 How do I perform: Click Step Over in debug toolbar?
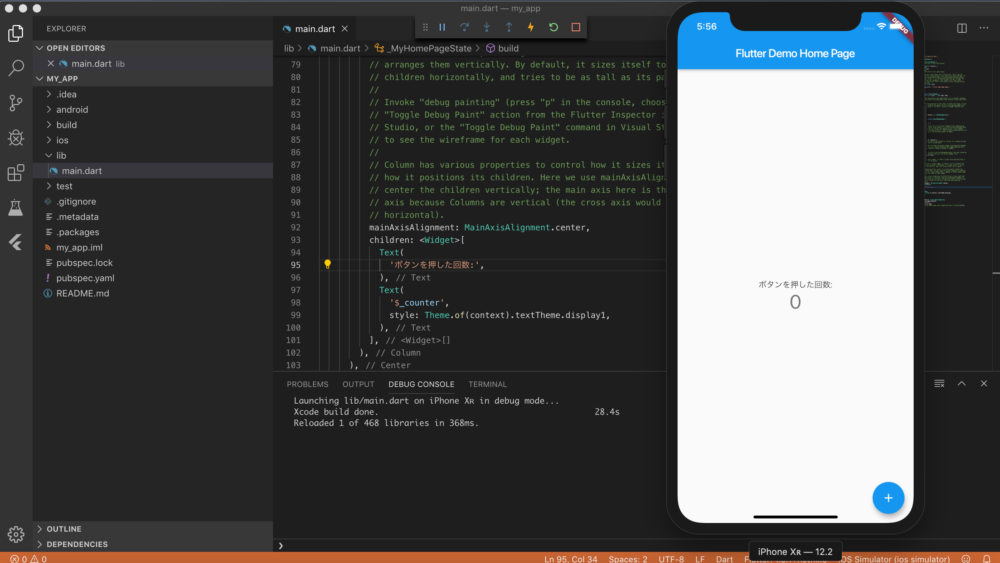click(x=464, y=27)
